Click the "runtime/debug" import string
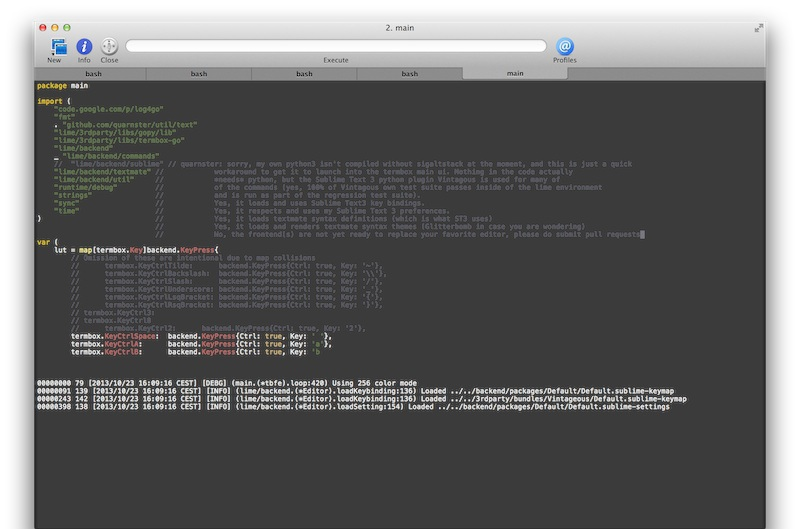This screenshot has width=800, height=529. [86, 187]
